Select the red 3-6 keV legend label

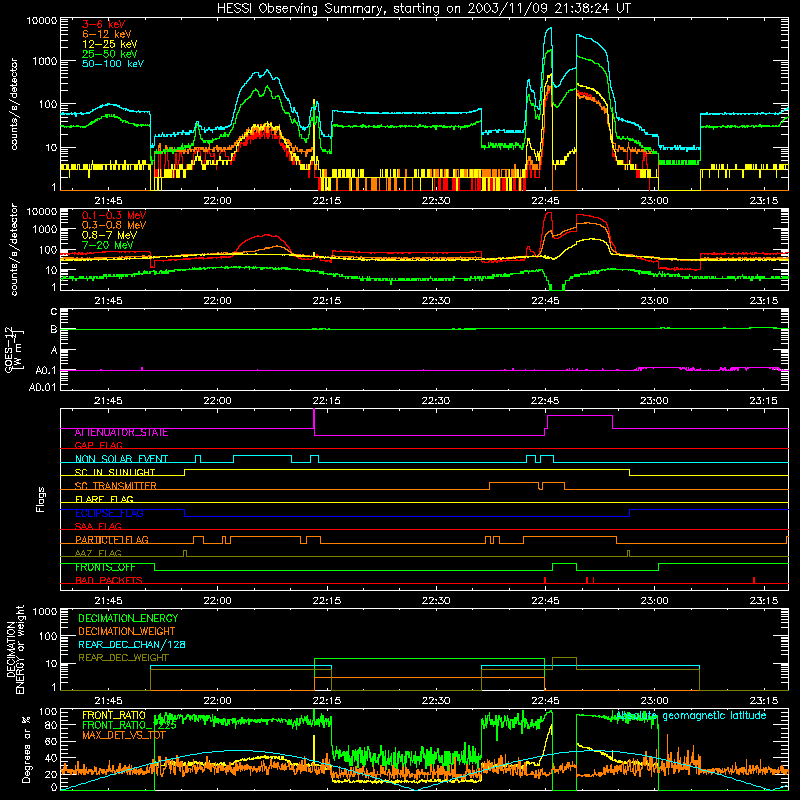[103, 24]
